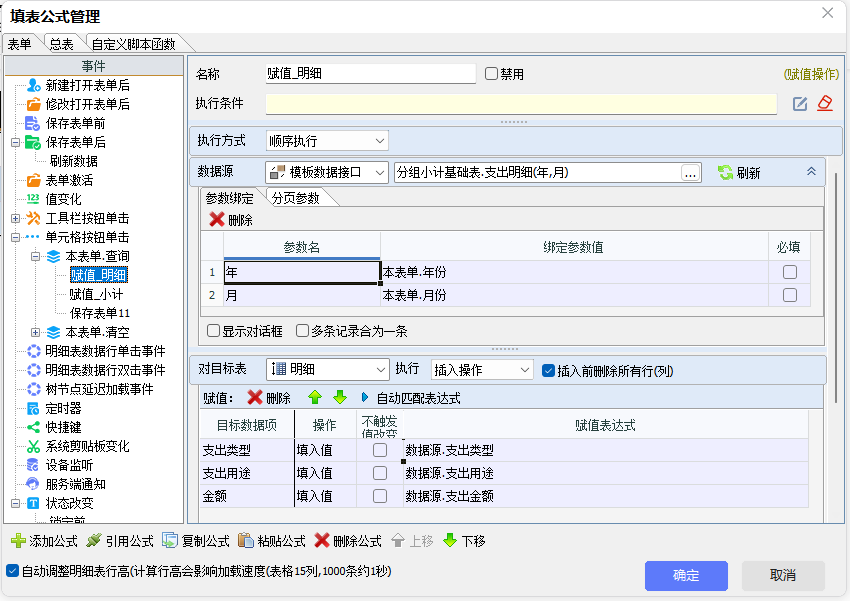850x601 pixels.
Task: Click 添加公式 at the bottom toolbar
Action: point(44,541)
